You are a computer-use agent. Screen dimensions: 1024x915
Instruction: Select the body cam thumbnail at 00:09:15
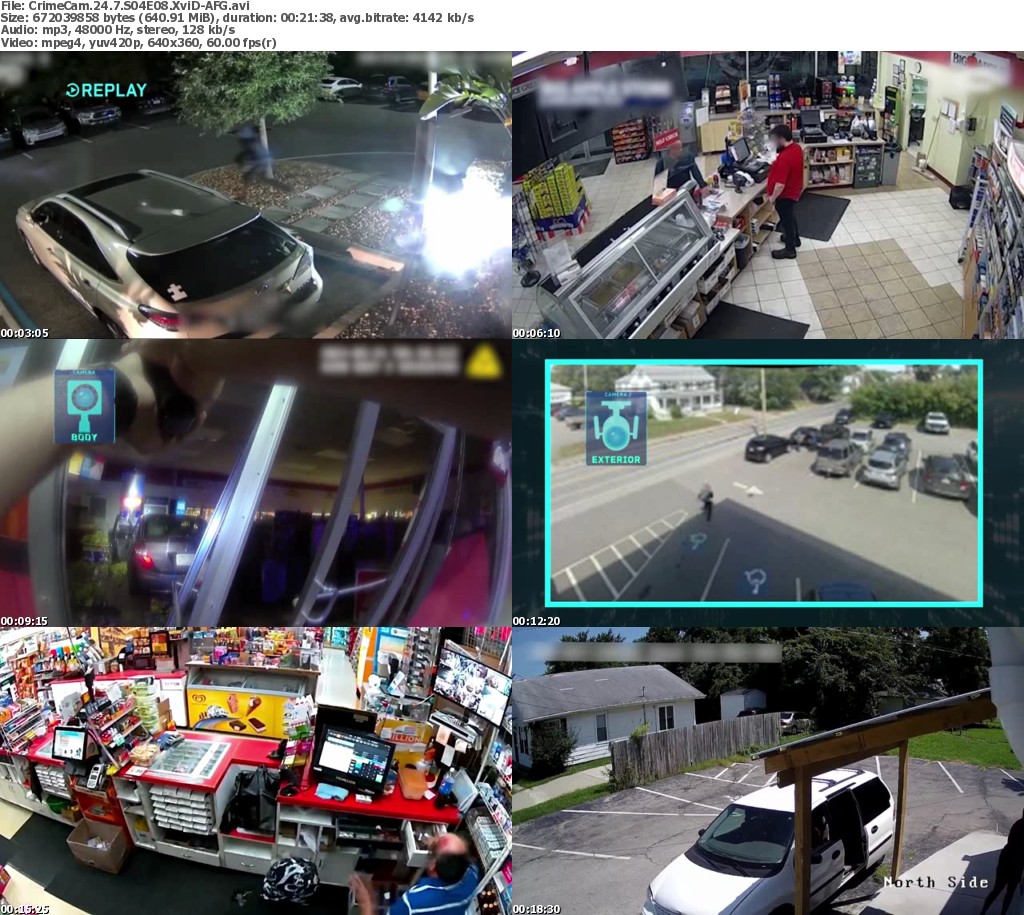pos(255,483)
